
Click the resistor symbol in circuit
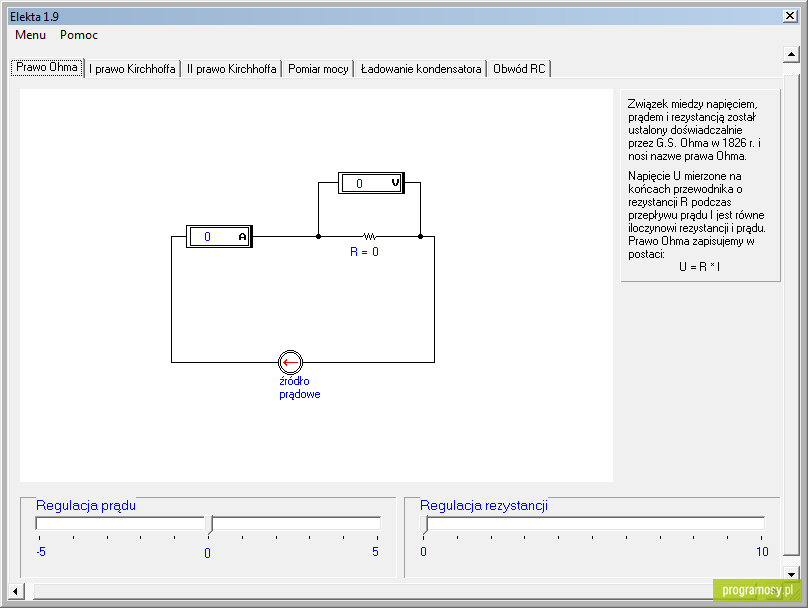[369, 237]
